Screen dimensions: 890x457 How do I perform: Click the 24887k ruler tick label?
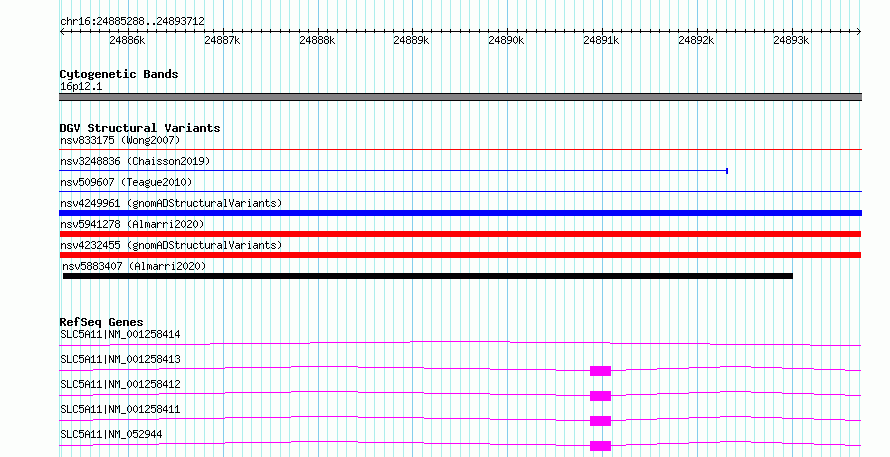click(x=222, y=40)
